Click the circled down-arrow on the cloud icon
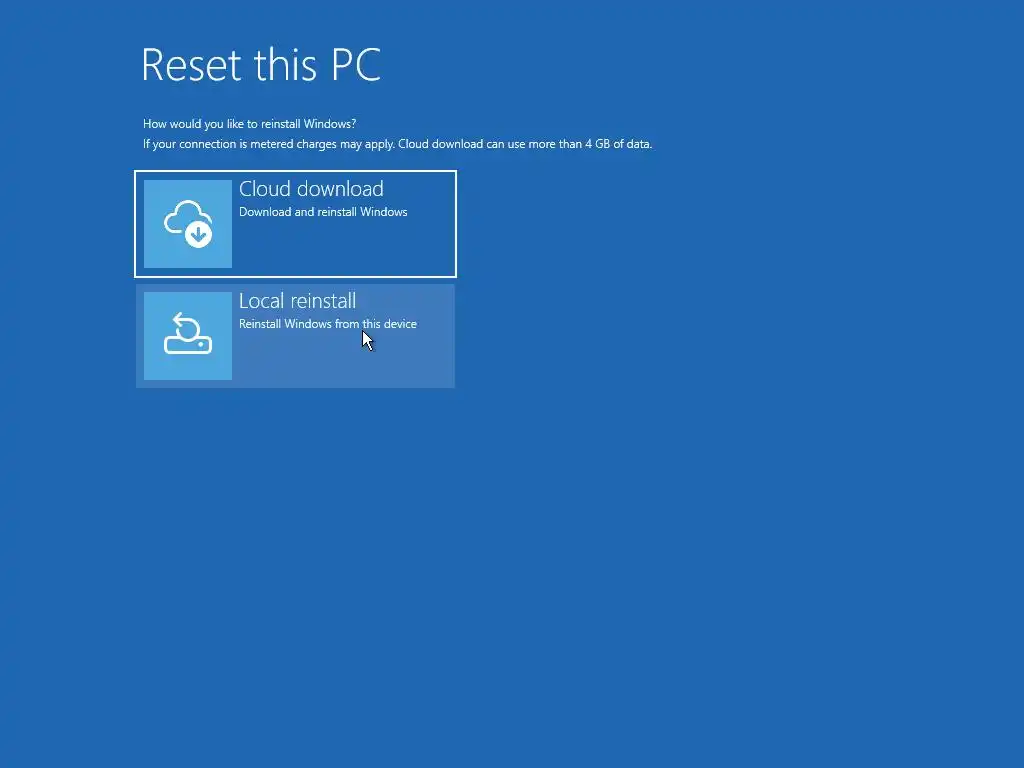 point(198,234)
